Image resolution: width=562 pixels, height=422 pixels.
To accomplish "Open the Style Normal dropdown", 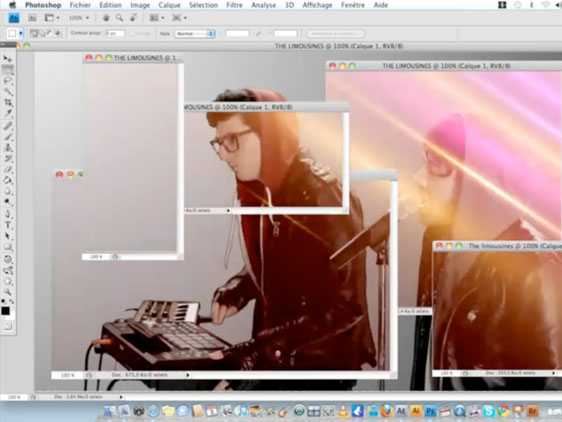I will 195,34.
